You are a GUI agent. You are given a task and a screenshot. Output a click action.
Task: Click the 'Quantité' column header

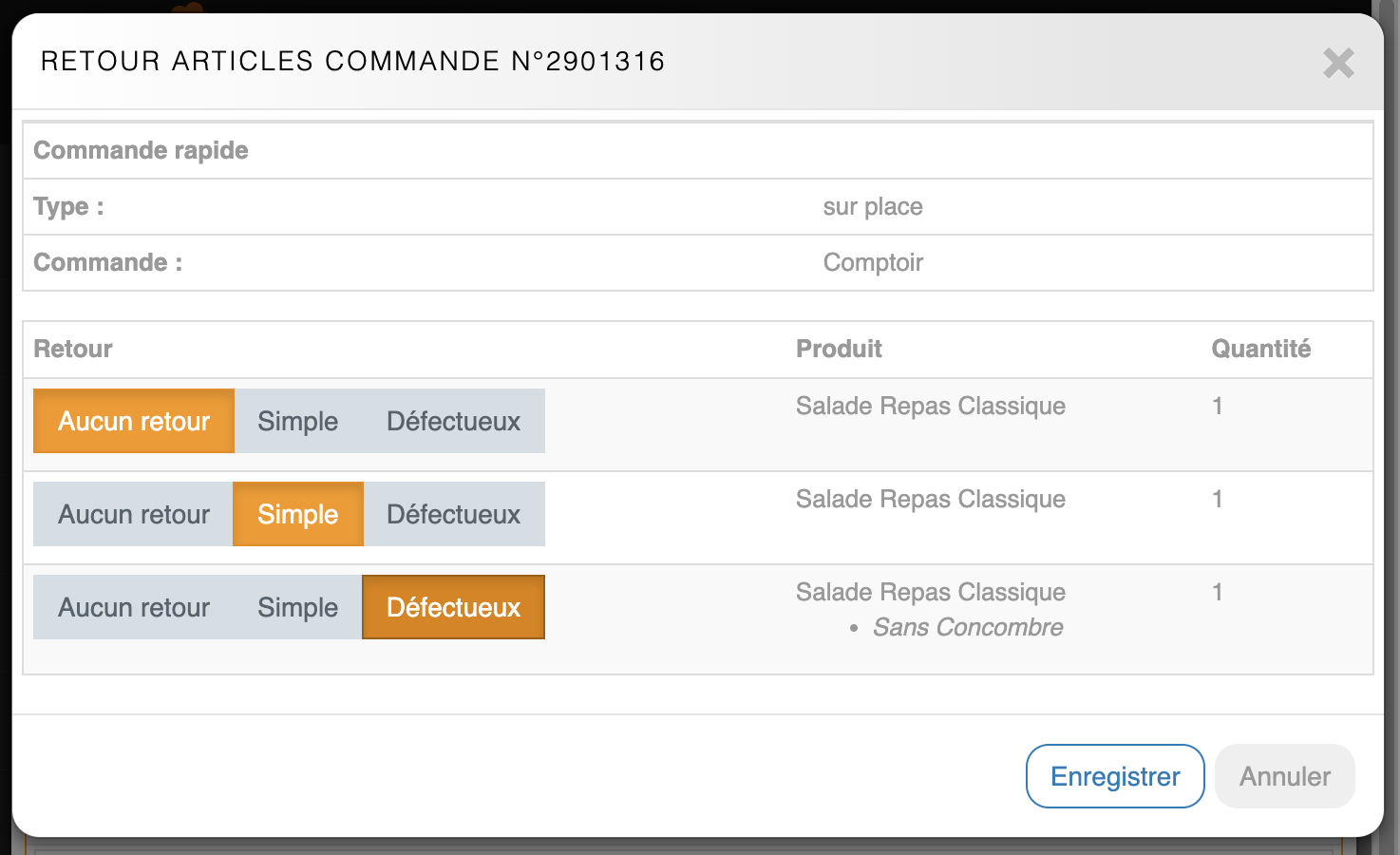point(1260,349)
